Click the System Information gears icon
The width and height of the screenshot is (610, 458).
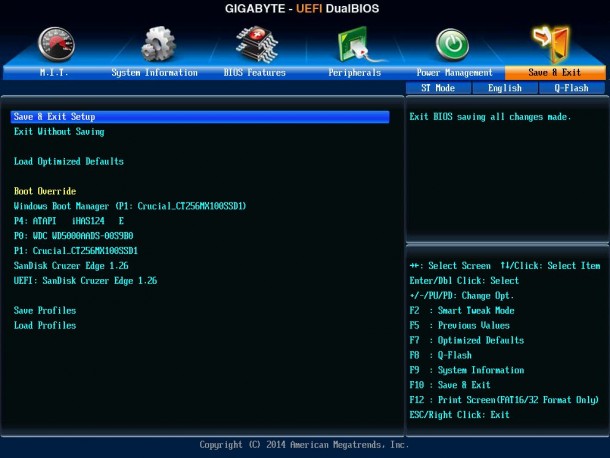click(x=158, y=44)
